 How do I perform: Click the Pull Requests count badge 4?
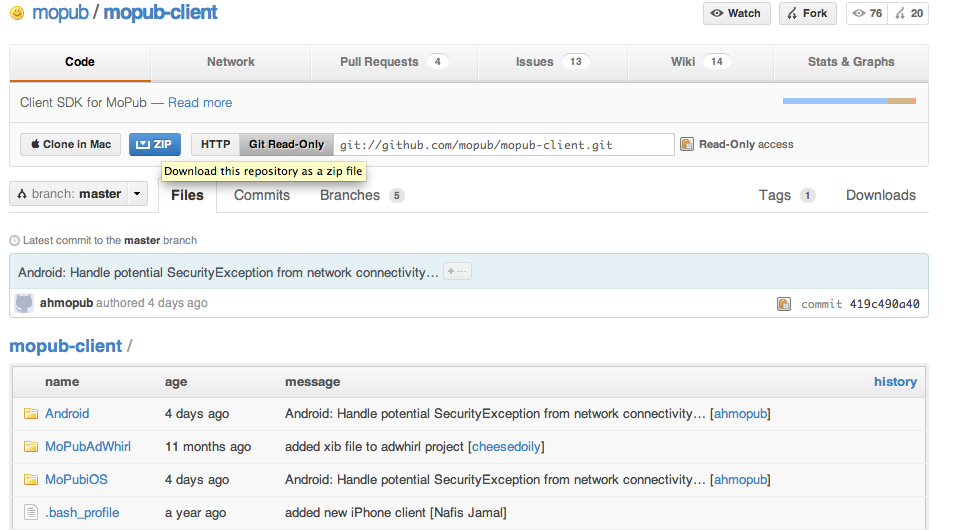[x=438, y=61]
